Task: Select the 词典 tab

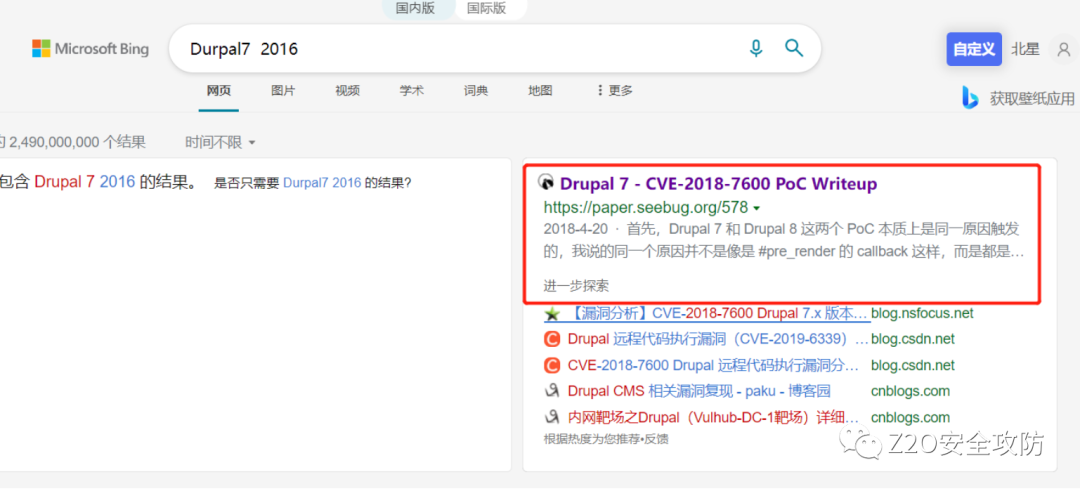Action: click(476, 90)
